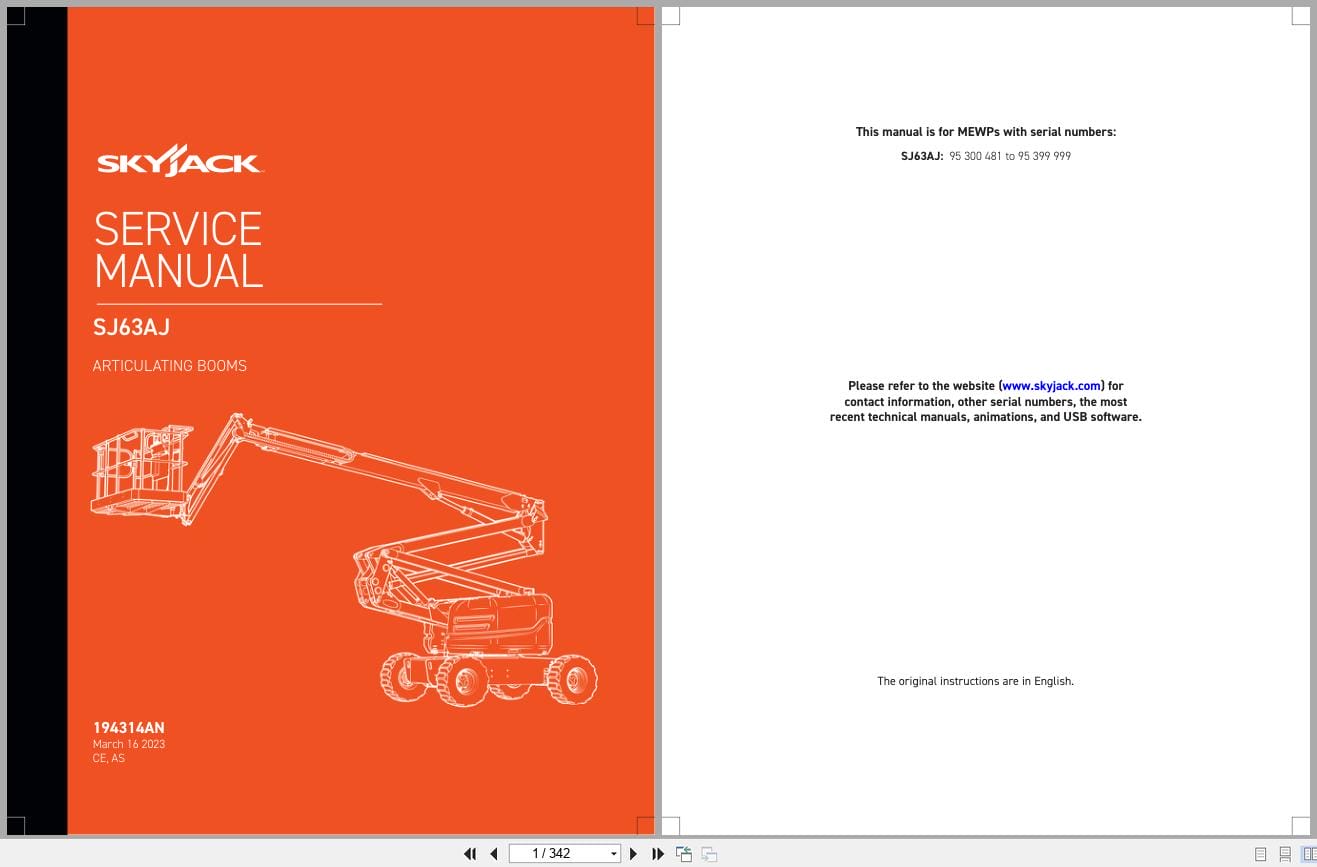1317x867 pixels.
Task: Return to the previous view
Action: 684,854
